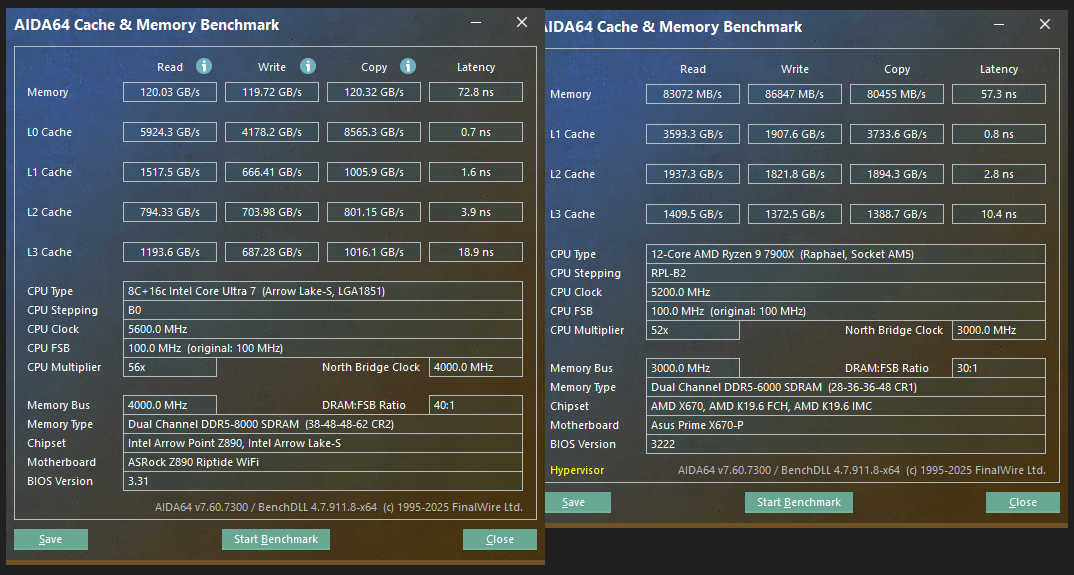Start Benchmark in the left Intel window
1074x575 pixels.
(x=276, y=539)
